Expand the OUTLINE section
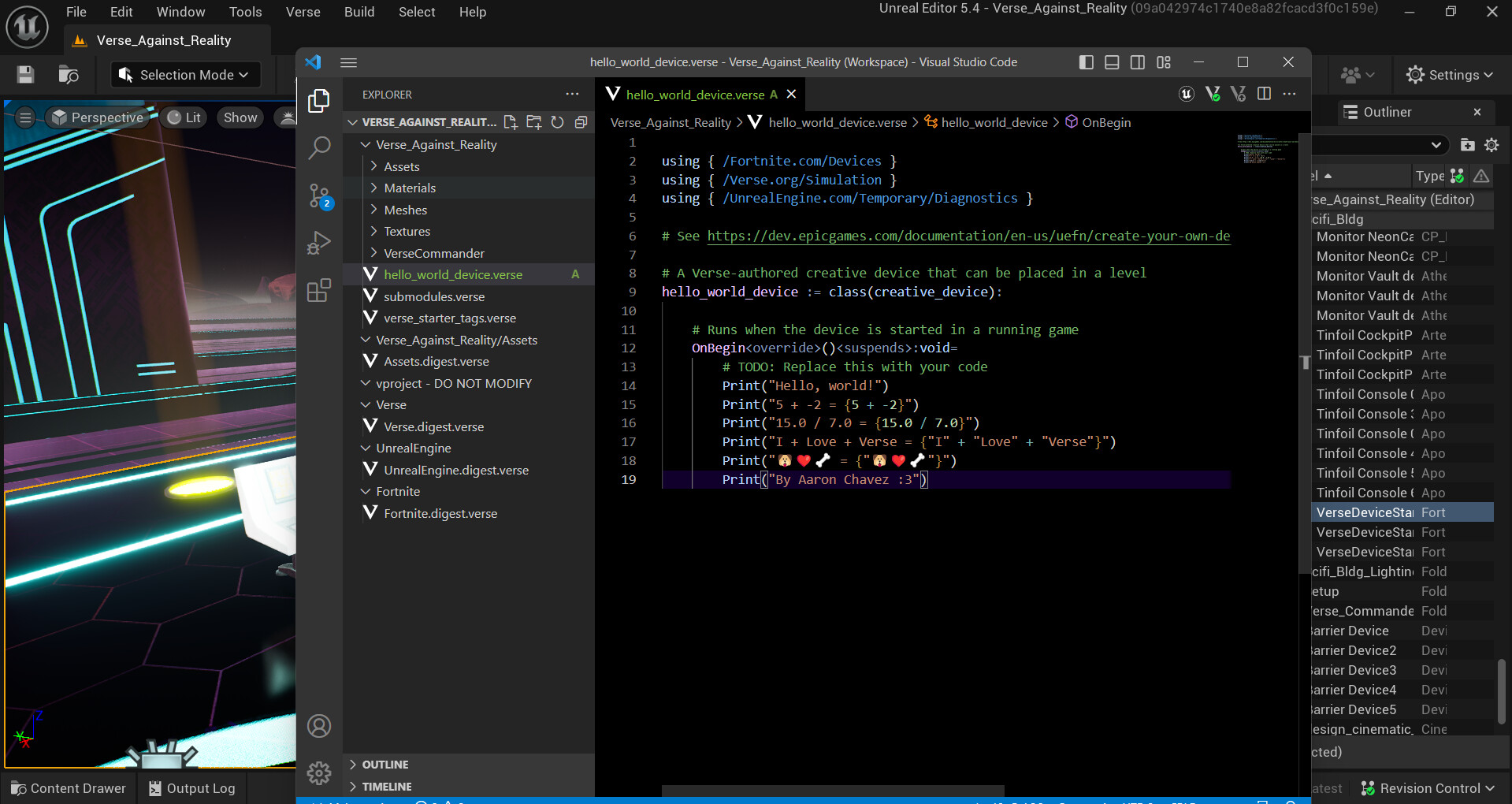 point(385,765)
